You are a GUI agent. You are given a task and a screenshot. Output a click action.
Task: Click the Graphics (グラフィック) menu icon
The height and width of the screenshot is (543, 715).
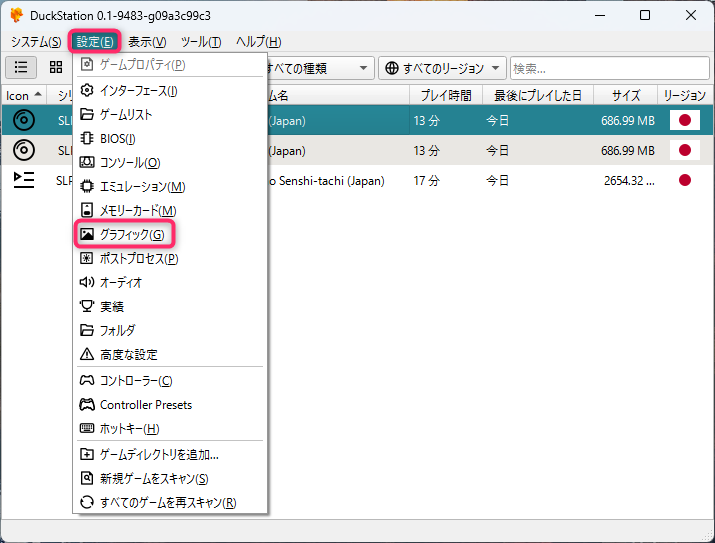click(87, 235)
